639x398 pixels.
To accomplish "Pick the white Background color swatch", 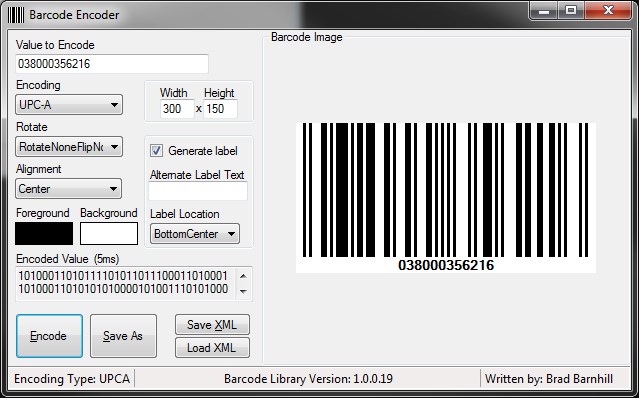I will (x=109, y=233).
